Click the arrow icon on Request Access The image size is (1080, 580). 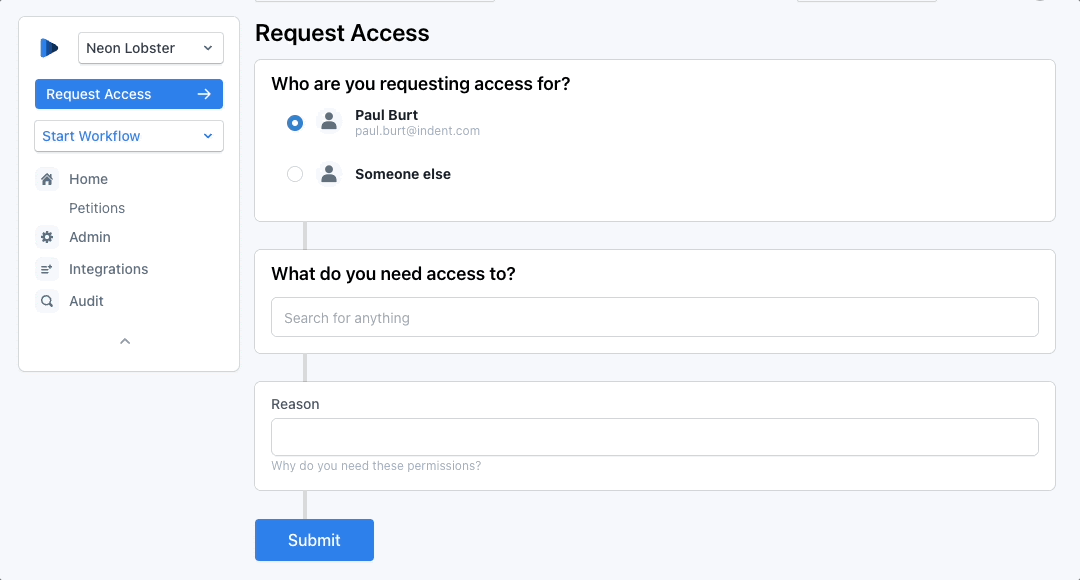coord(204,94)
